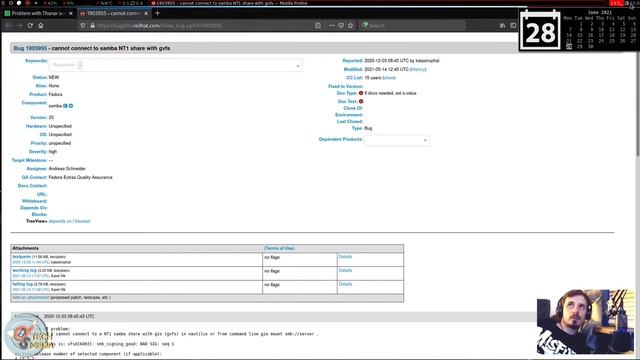This screenshot has width=640, height=360.
Task: Select the 'Fedora Extras Quality Assurance' text
Action: [80, 178]
